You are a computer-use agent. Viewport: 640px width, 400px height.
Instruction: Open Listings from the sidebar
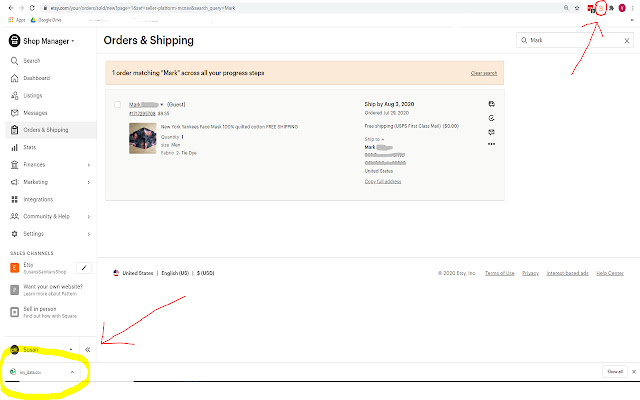pyautogui.click(x=35, y=94)
